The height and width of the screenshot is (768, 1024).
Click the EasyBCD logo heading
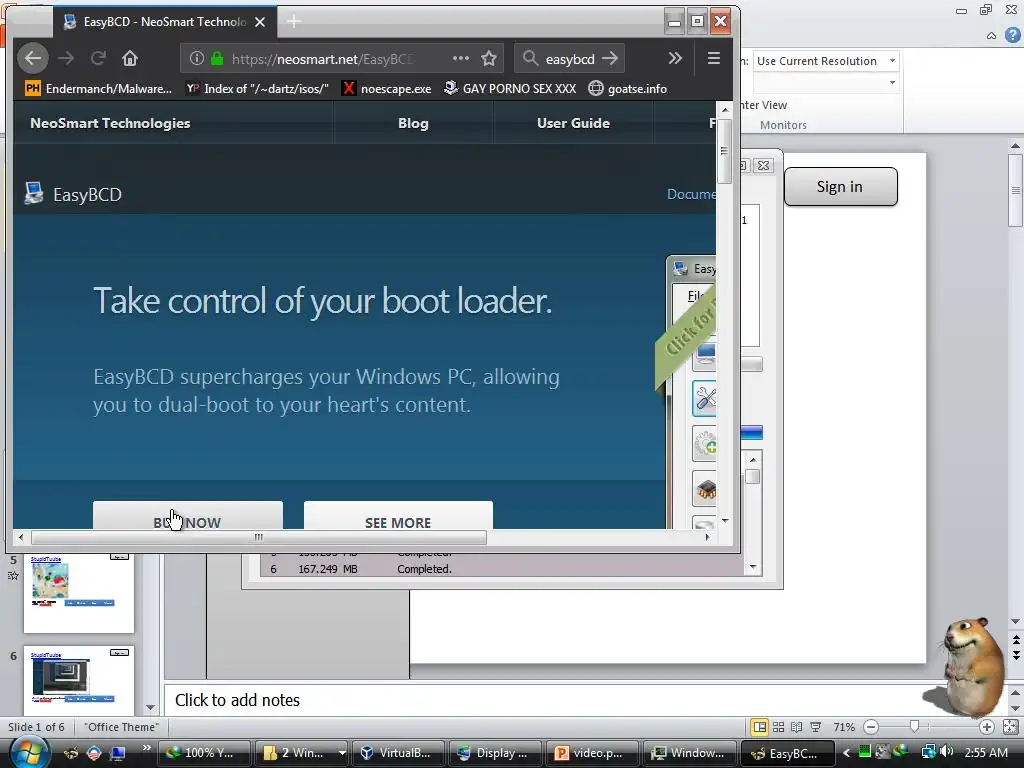click(x=73, y=194)
